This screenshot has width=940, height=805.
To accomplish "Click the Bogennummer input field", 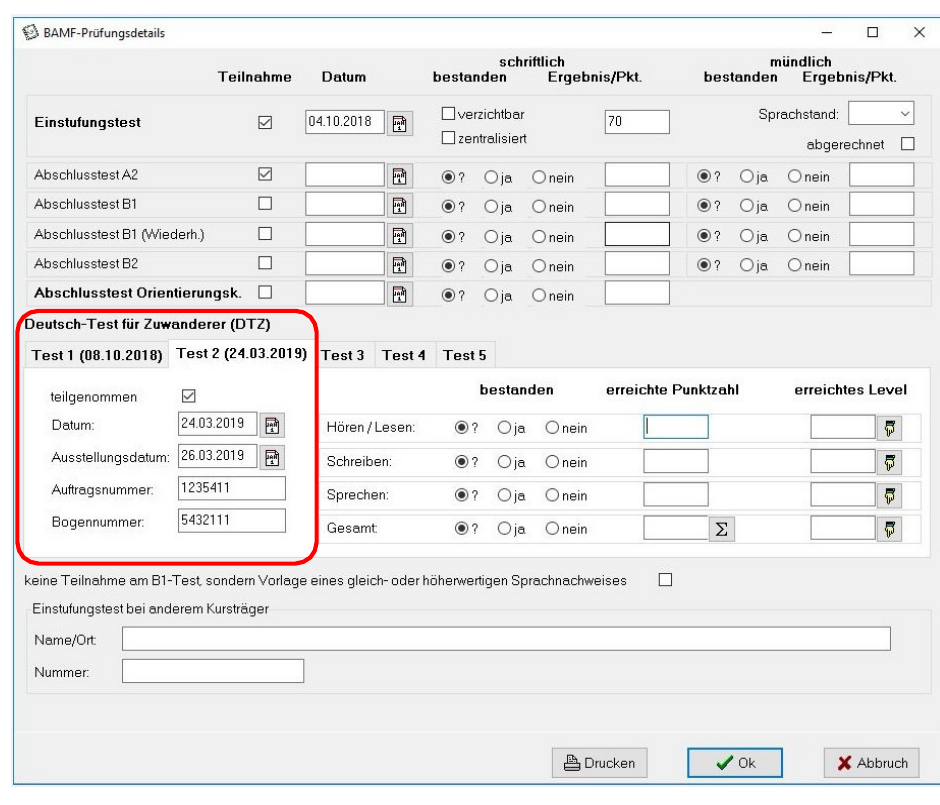I will (x=231, y=520).
